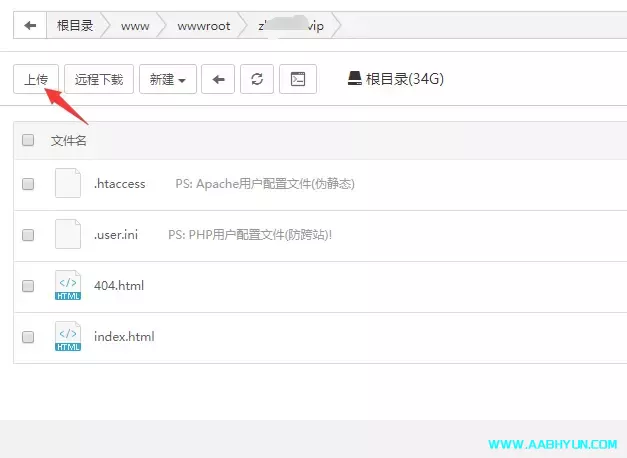Check the box for .htaccess
The height and width of the screenshot is (458, 627).
coord(28,184)
